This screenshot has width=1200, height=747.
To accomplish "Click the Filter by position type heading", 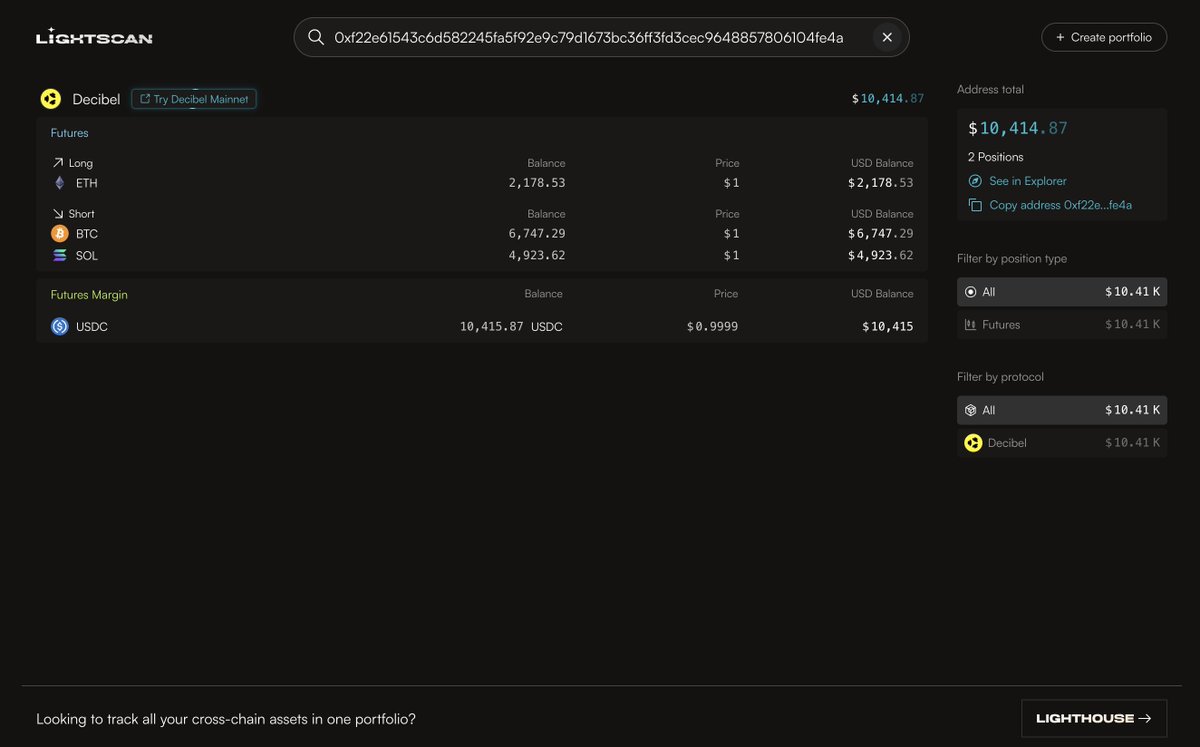I will [x=1012, y=259].
